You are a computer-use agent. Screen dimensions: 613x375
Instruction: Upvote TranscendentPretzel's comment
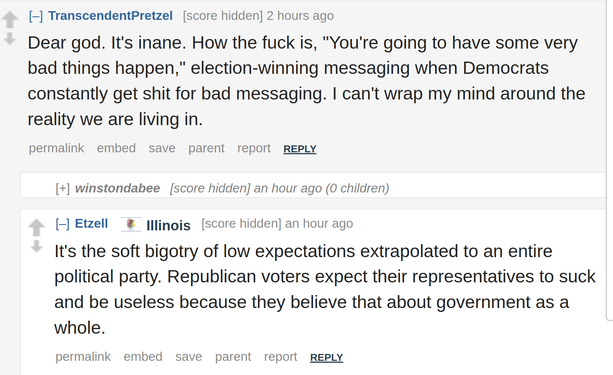click(10, 20)
